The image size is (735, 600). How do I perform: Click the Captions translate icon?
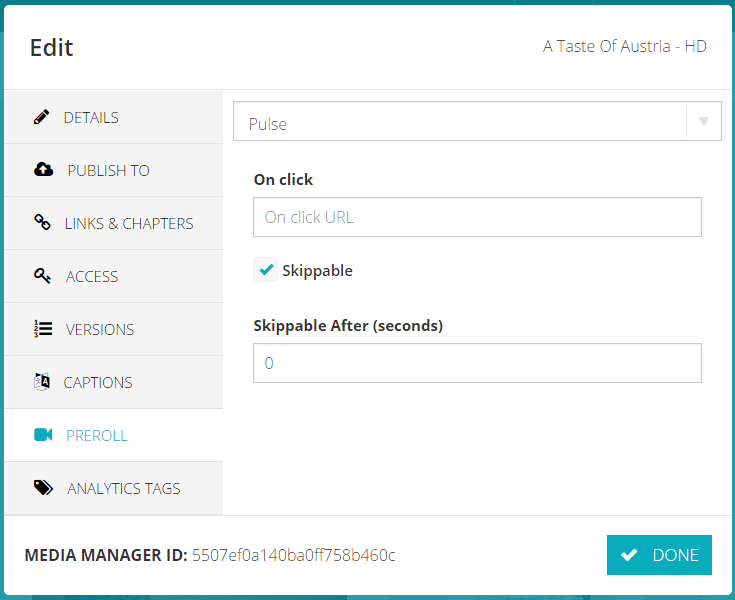point(42,382)
